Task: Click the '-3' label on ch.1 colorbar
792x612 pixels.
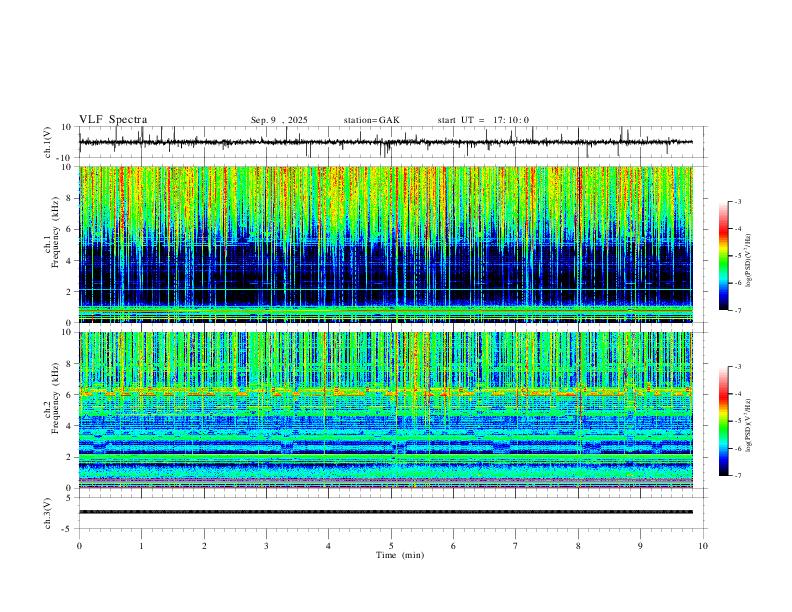Action: (x=737, y=201)
